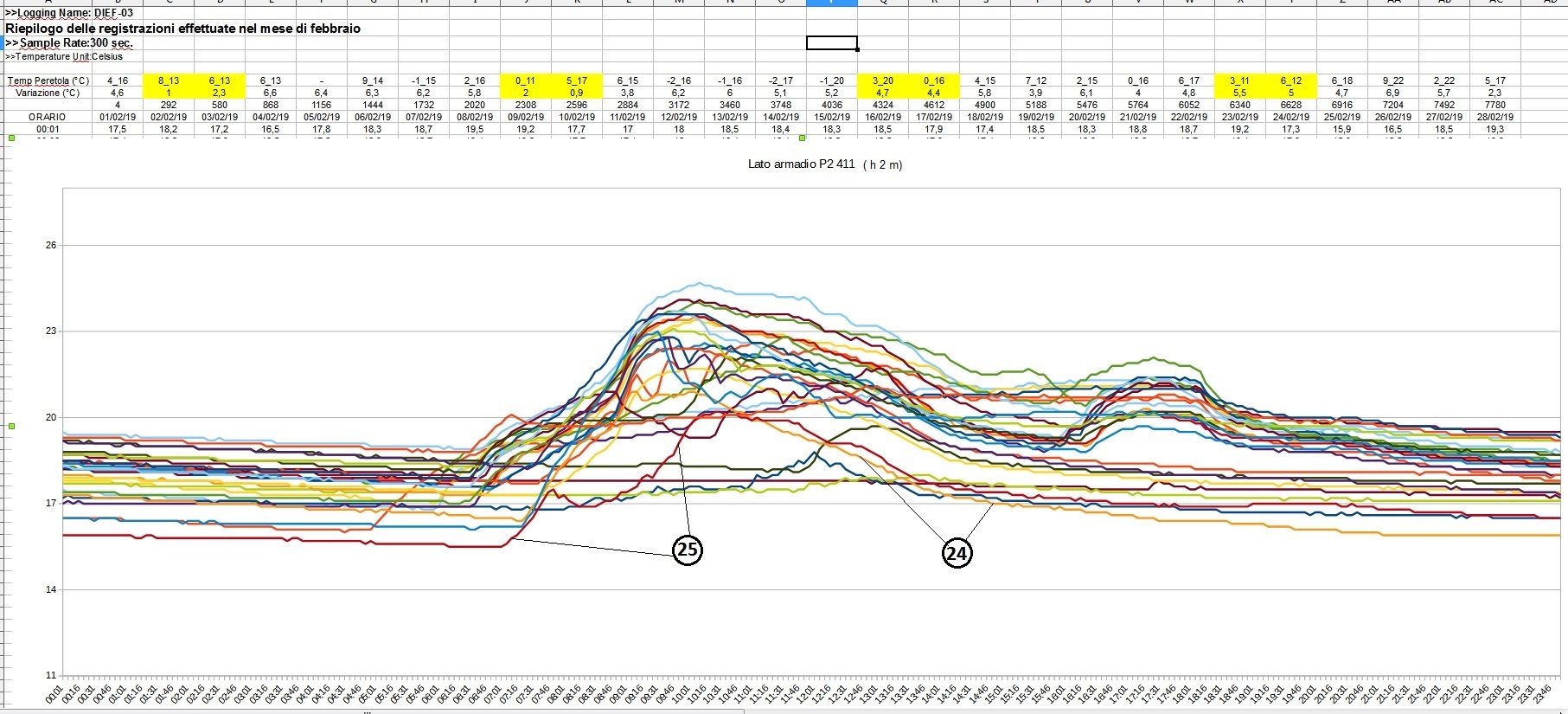Screen dimensions: 1568x714
Task: Select the 'ORARIO' header cell
Action: click(48, 117)
